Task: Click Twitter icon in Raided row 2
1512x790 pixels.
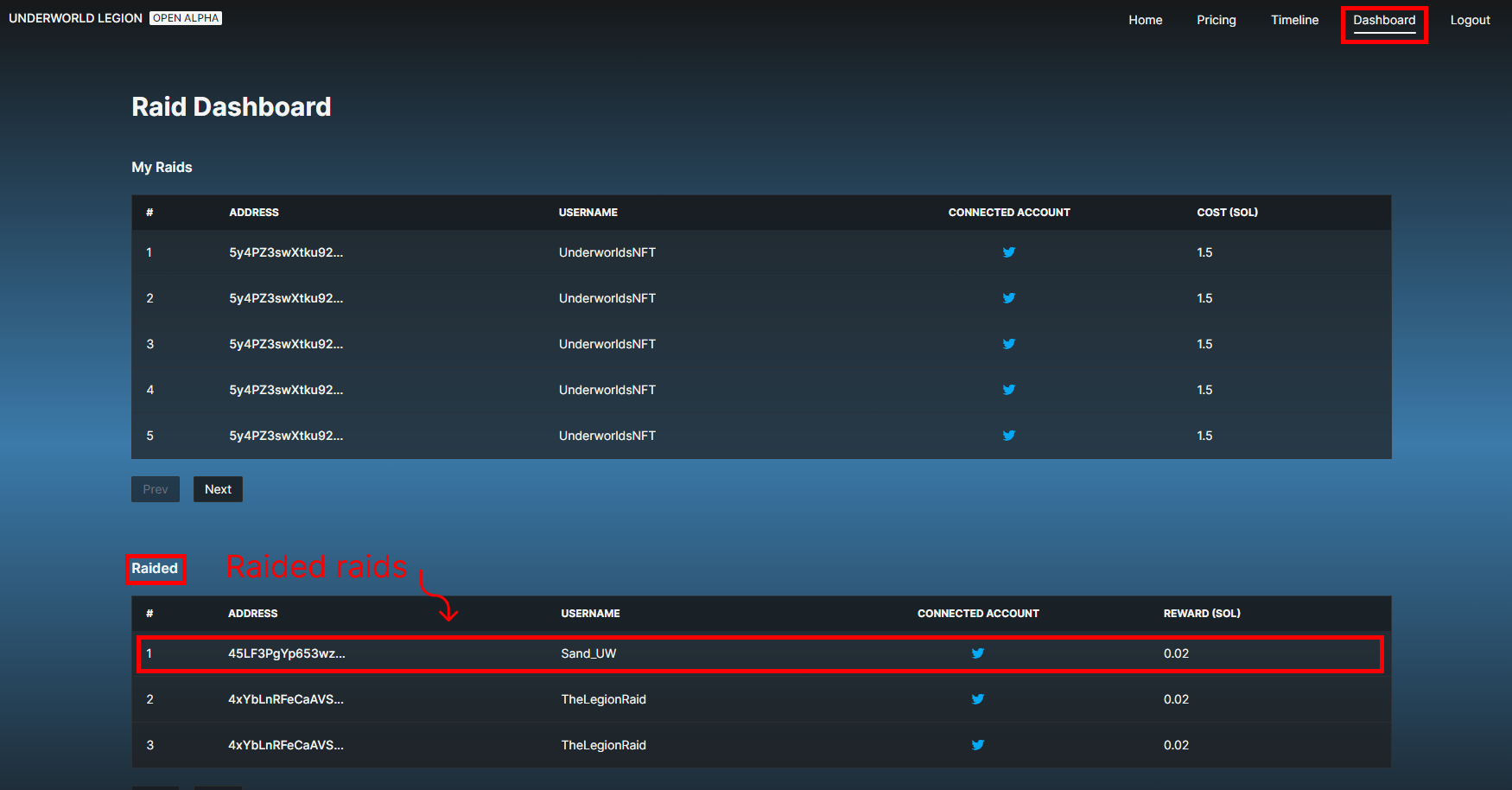Action: (977, 699)
